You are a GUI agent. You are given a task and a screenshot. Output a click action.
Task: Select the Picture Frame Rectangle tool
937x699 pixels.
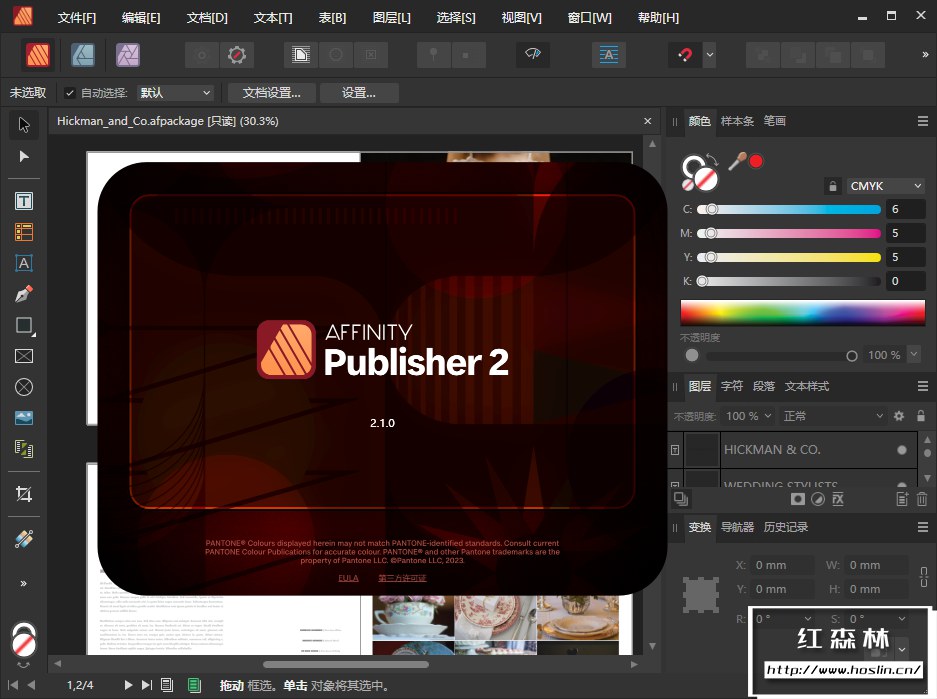click(x=24, y=356)
